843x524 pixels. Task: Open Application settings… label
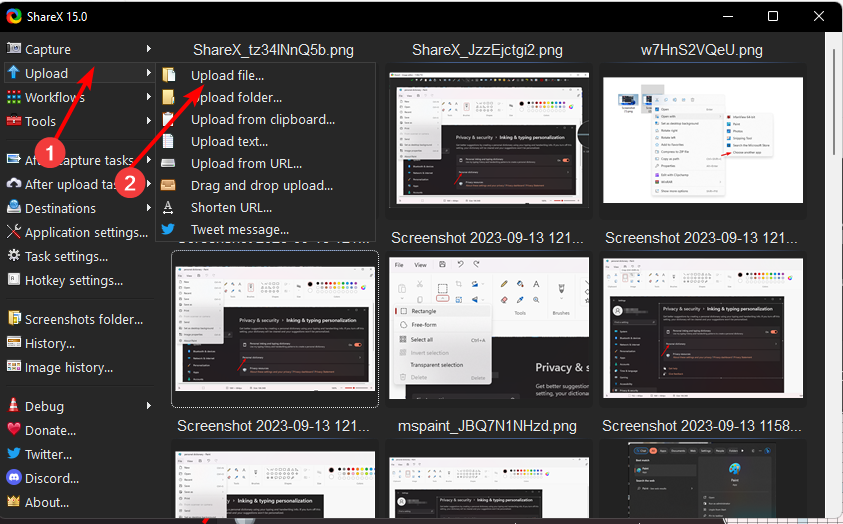[x=87, y=233]
